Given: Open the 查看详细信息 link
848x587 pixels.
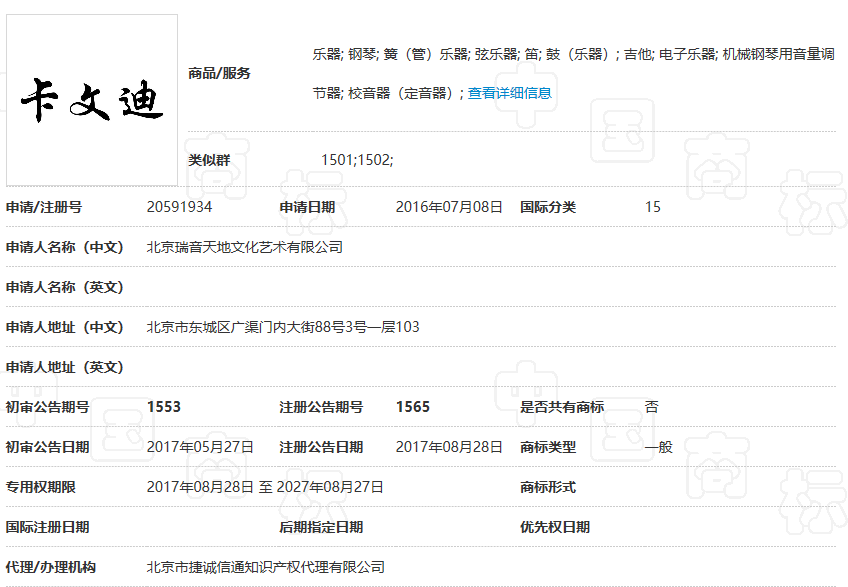Looking at the screenshot, I should 509,93.
